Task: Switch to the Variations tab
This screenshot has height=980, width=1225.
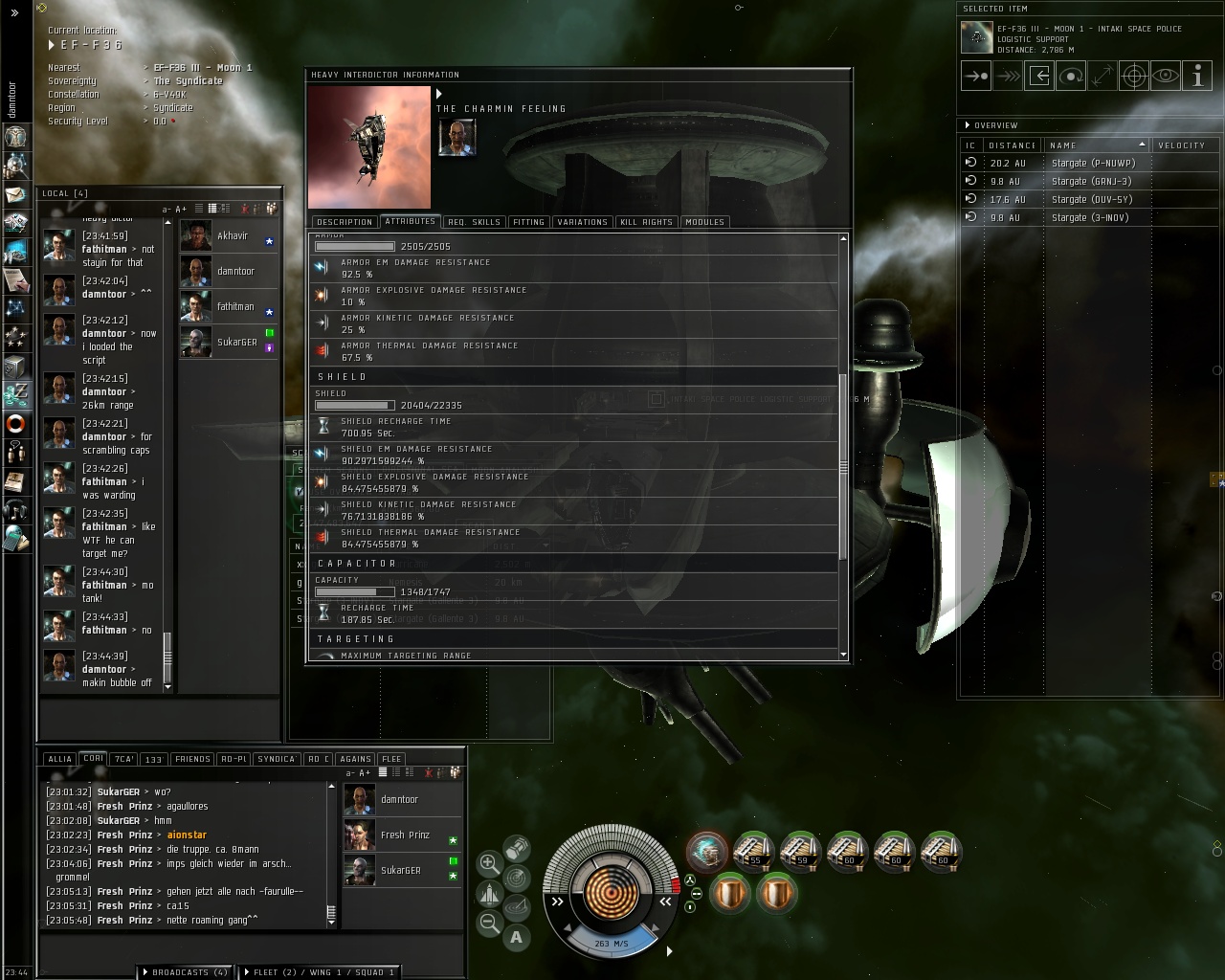Action: coord(582,222)
